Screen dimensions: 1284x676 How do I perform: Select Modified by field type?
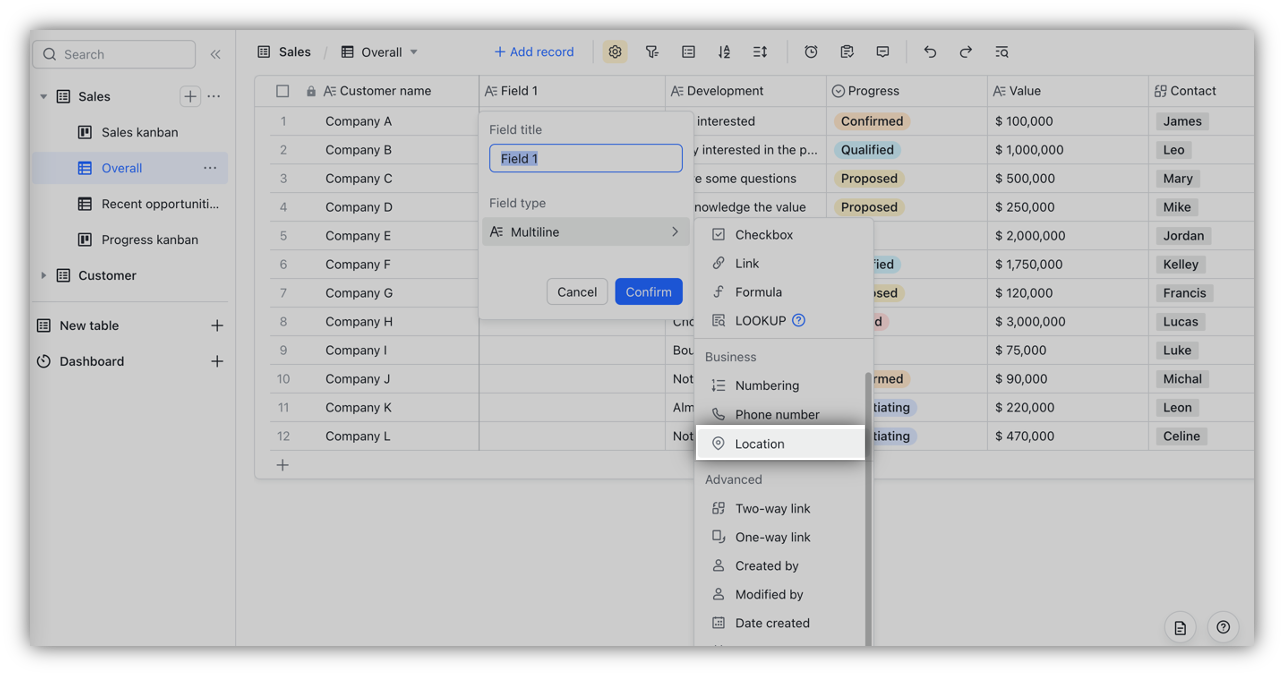click(783, 594)
